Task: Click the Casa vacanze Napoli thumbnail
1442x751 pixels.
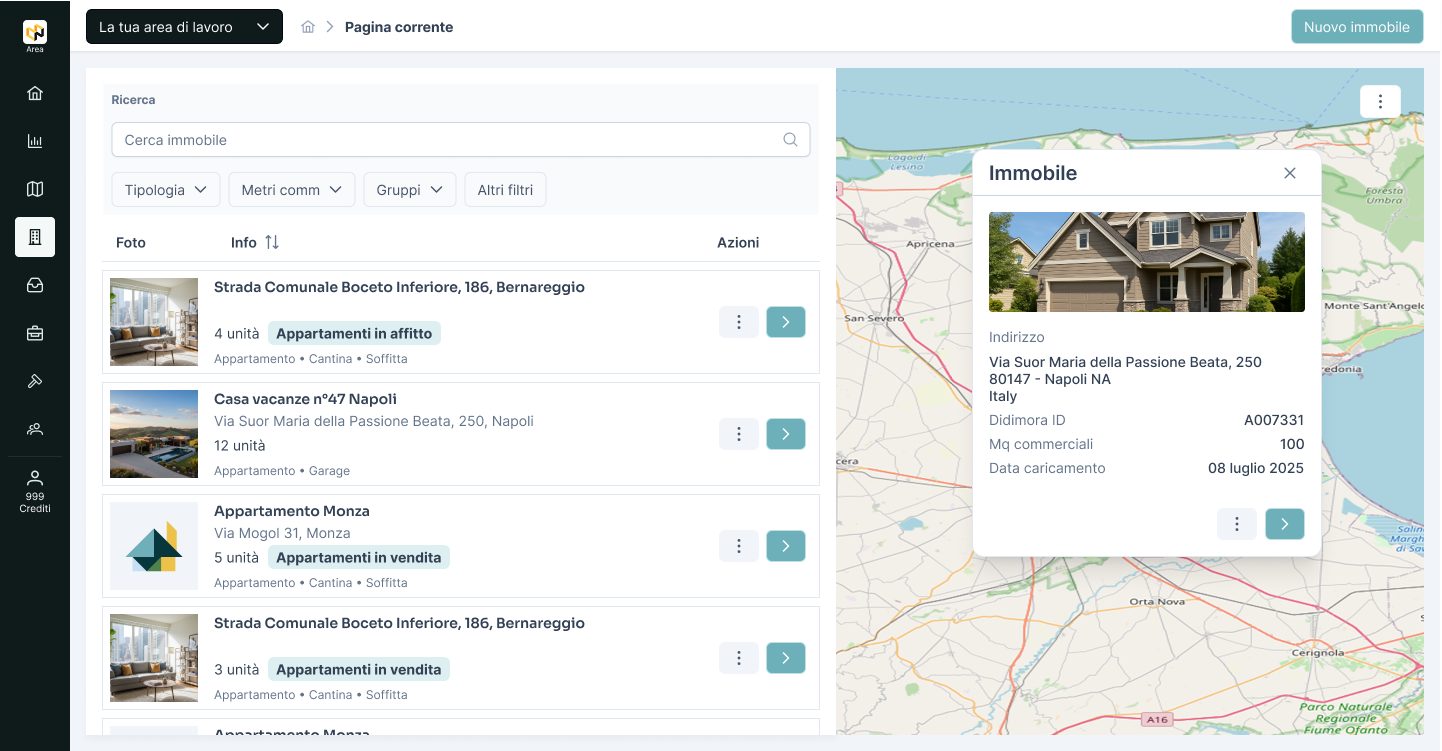Action: pyautogui.click(x=154, y=434)
